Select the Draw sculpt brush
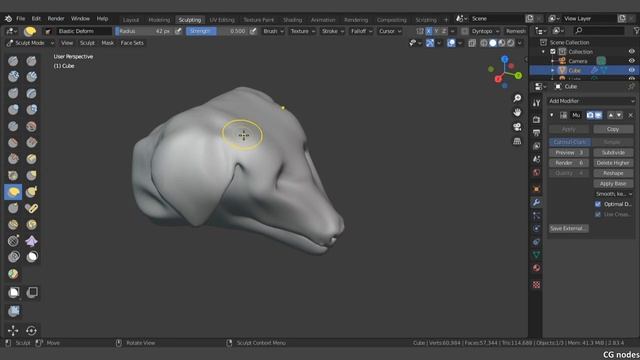640x360 pixels. [13, 61]
